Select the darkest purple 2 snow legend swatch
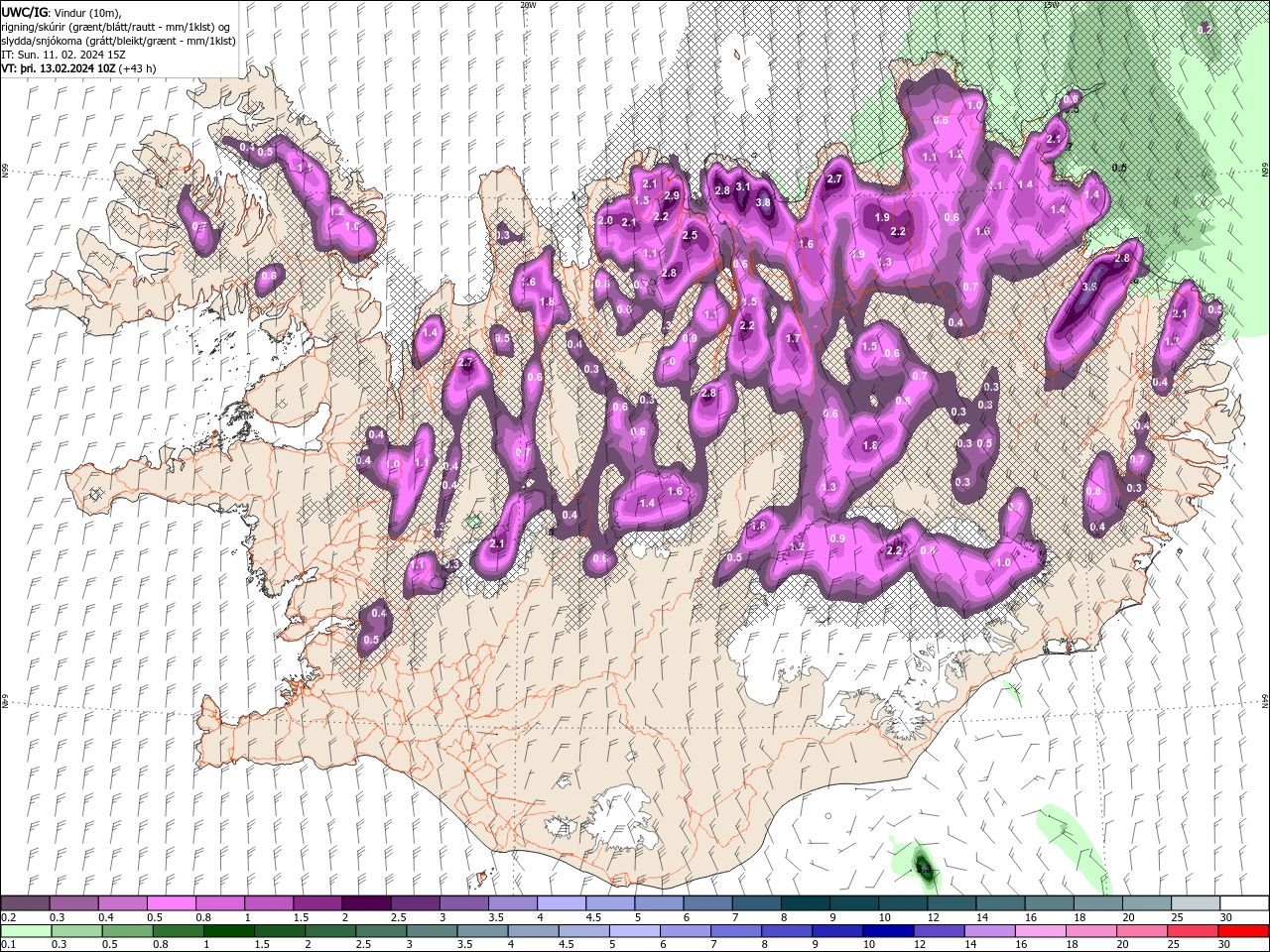 [365, 903]
